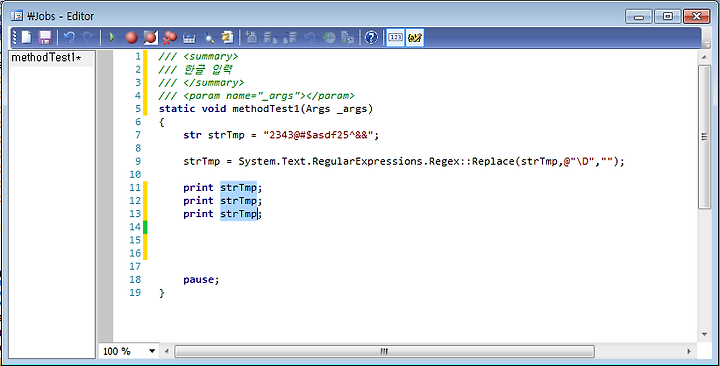Open the Scripts icon in toolbar
The width and height of the screenshot is (720, 366).
click(228, 37)
